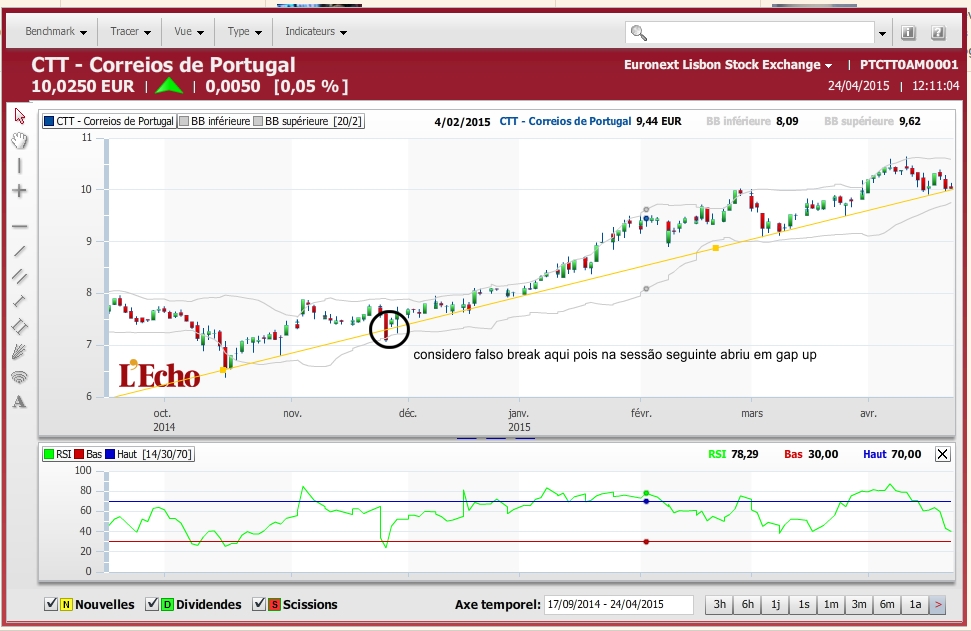Click the L'Echo logo
The width and height of the screenshot is (971, 631).
pos(159,373)
